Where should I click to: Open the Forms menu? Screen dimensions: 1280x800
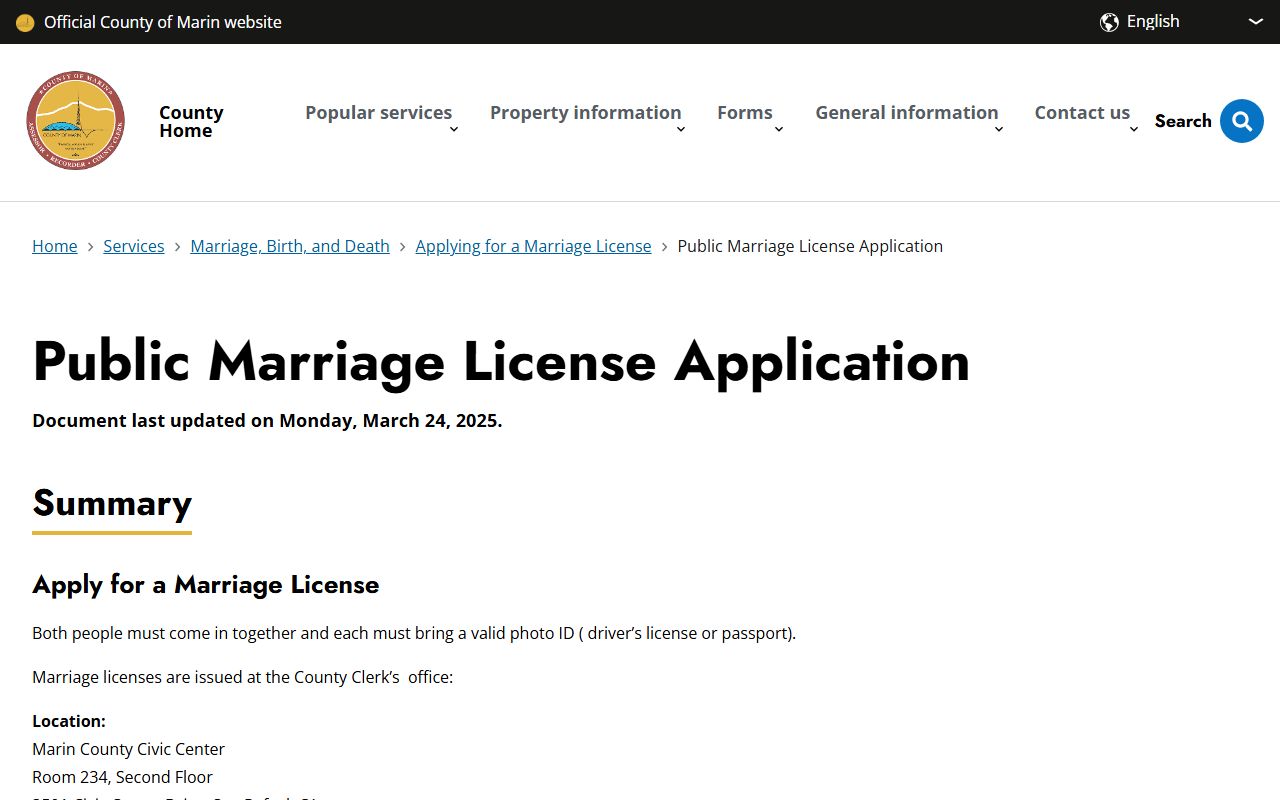click(x=745, y=113)
